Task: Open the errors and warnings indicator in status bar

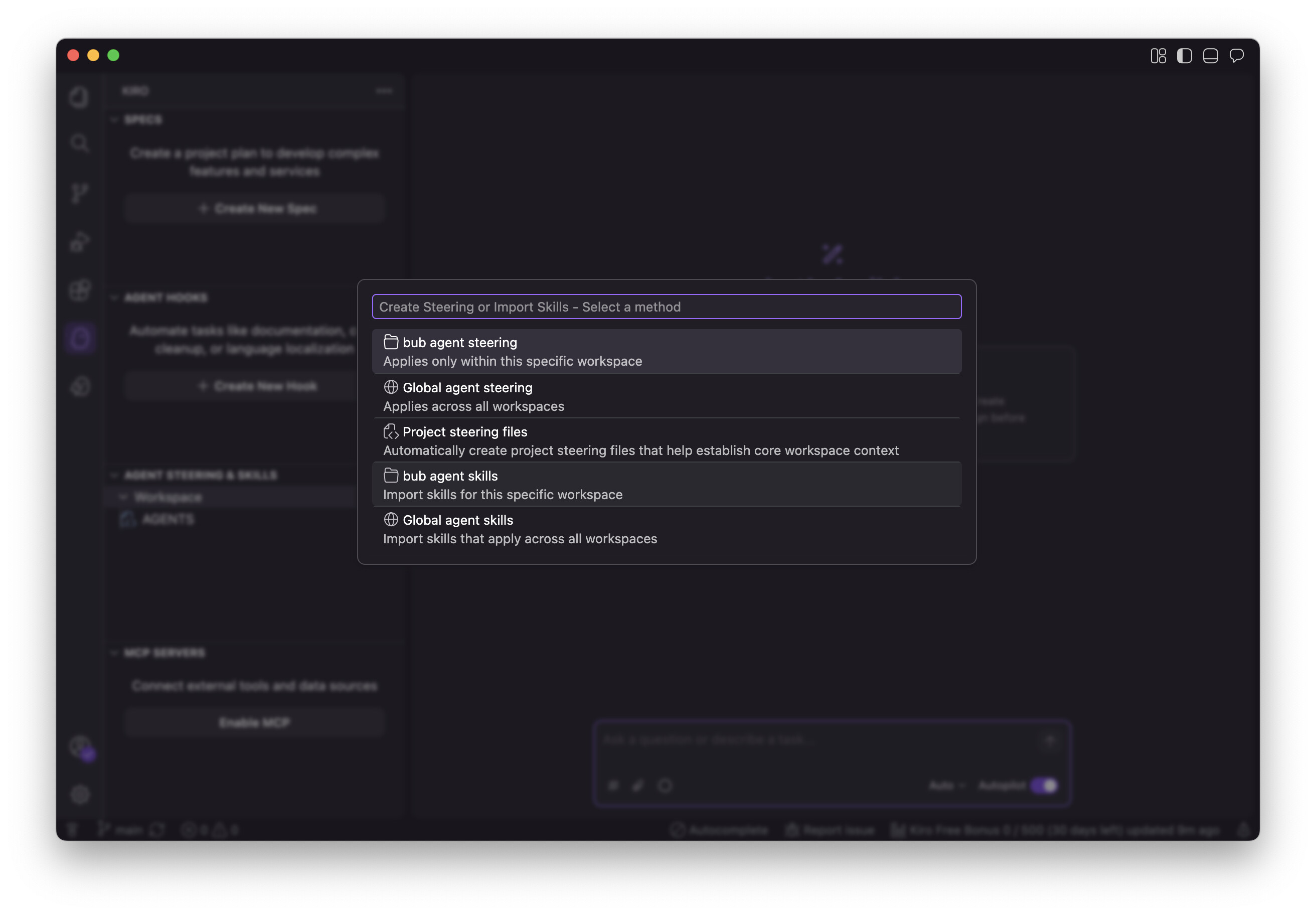Action: (210, 830)
